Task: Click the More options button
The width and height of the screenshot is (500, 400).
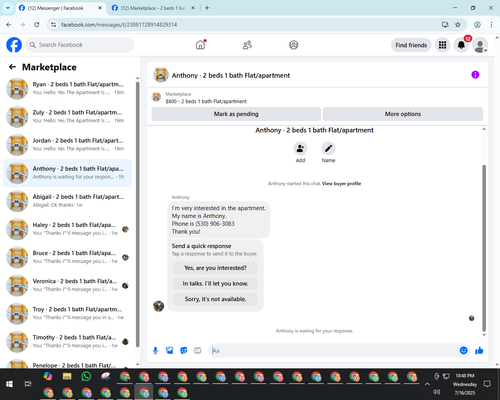Action: pos(403,114)
